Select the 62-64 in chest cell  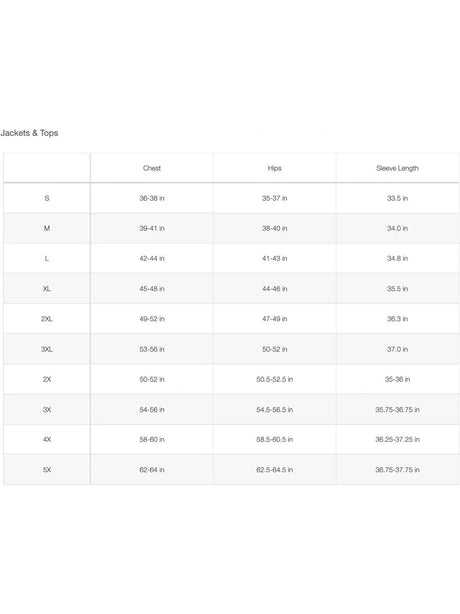pyautogui.click(x=152, y=470)
